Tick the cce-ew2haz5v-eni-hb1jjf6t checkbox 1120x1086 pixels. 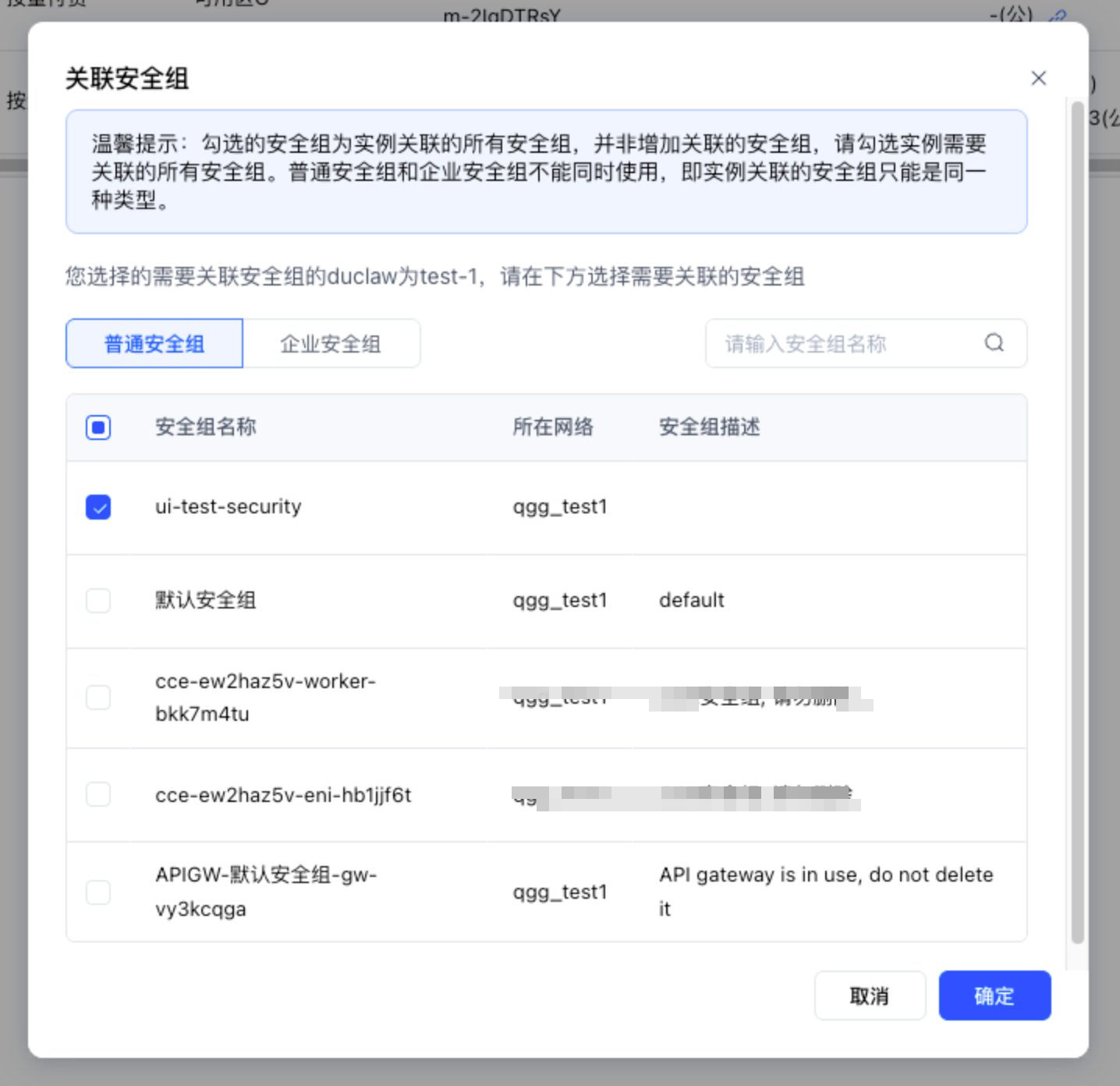click(x=98, y=794)
